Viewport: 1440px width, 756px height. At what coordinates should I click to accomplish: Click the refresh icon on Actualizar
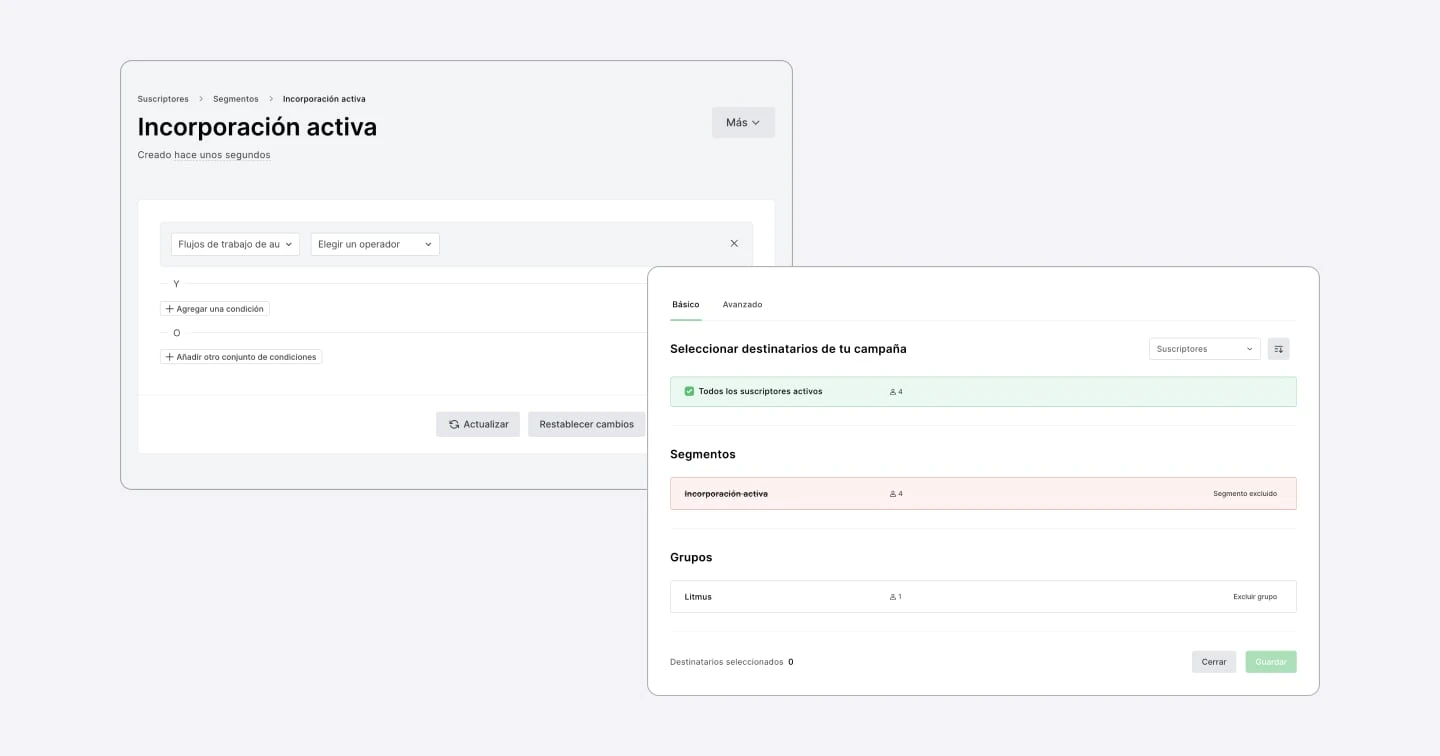pos(454,424)
